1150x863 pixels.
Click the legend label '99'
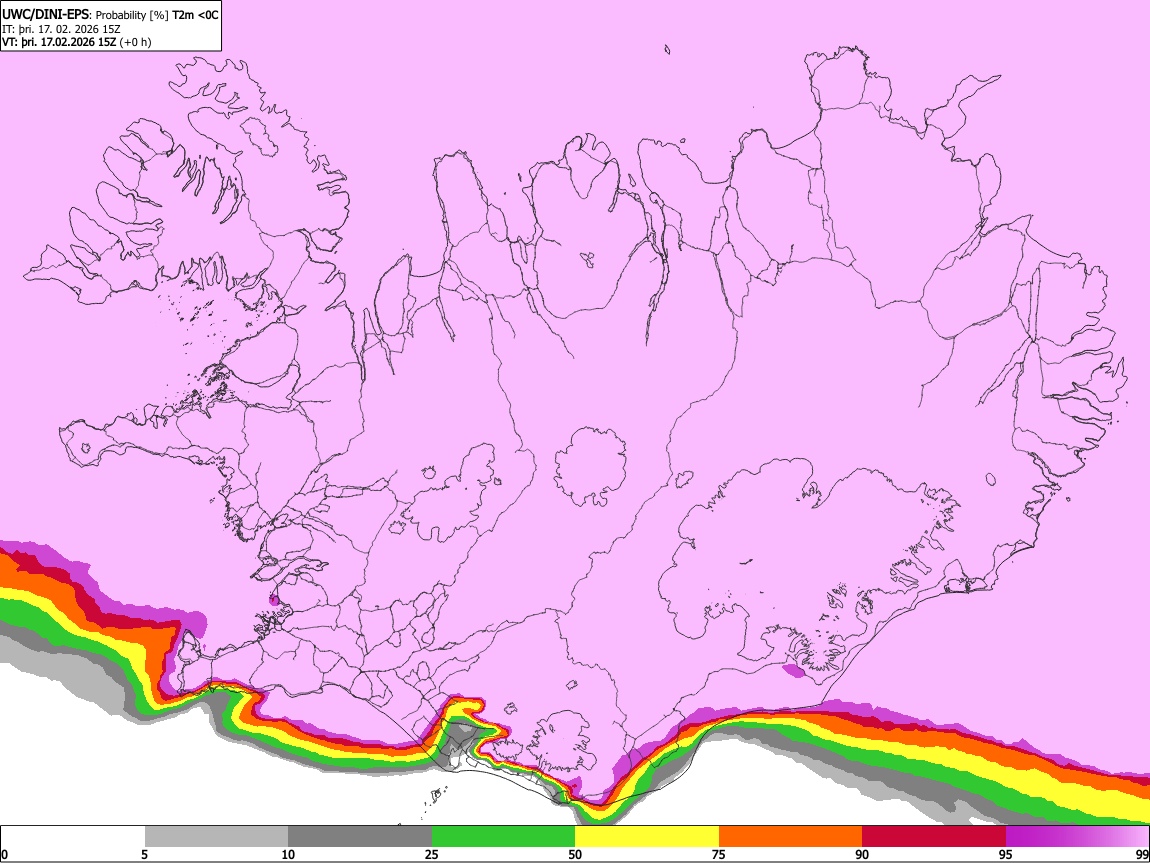click(x=1142, y=855)
